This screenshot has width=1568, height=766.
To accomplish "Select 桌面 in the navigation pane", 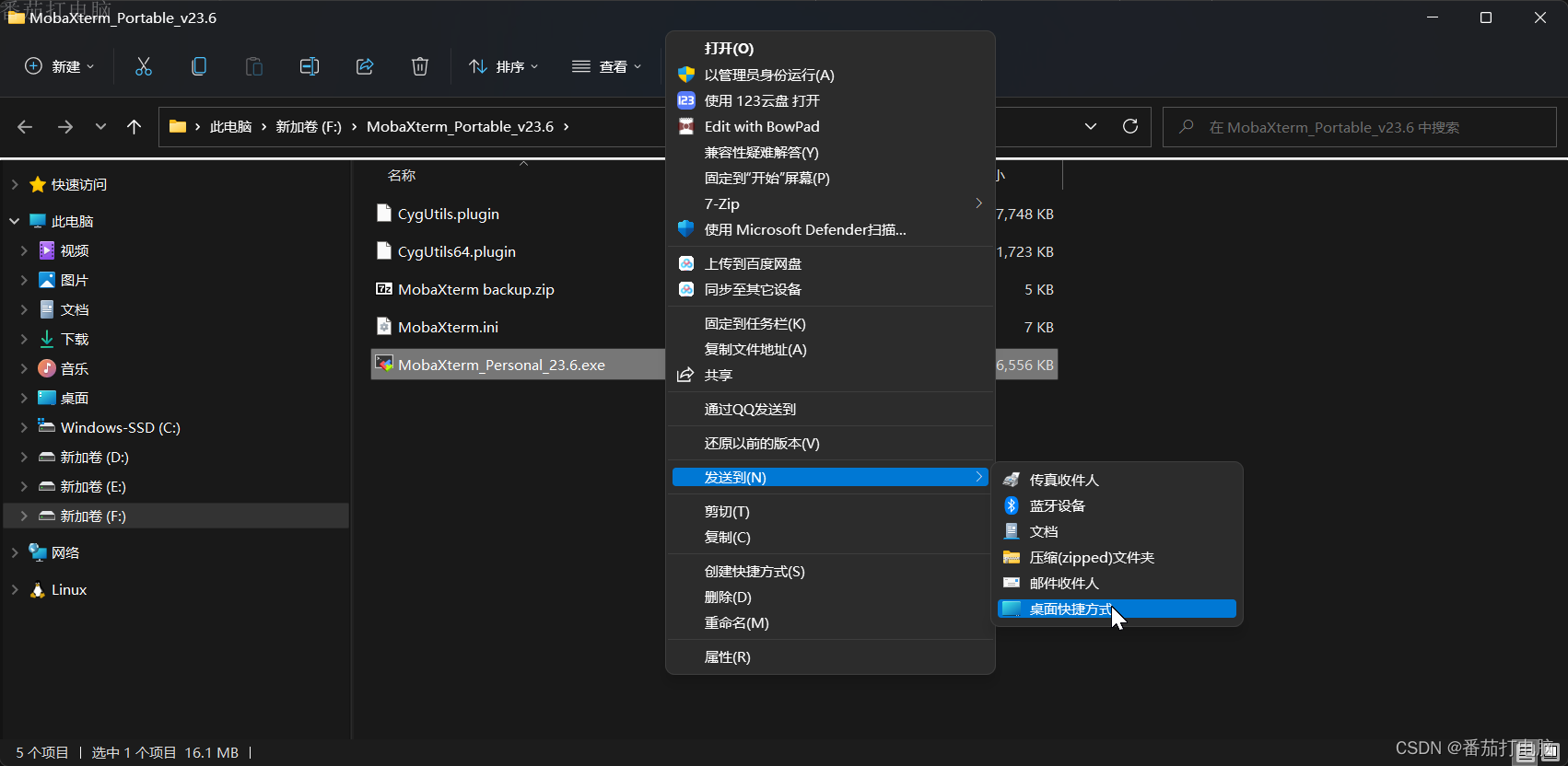I will 75,399.
